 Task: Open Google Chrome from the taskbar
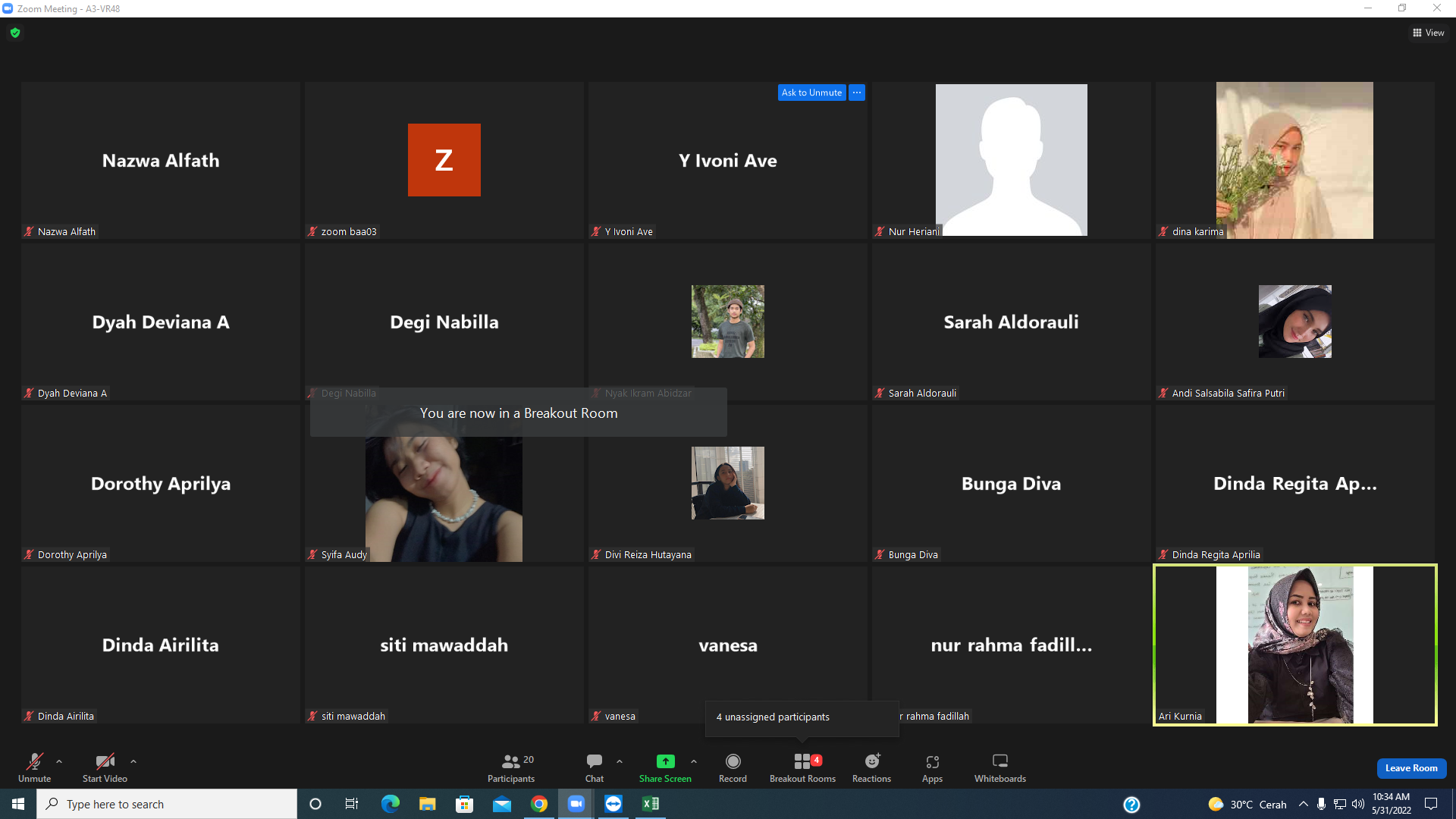tap(539, 804)
